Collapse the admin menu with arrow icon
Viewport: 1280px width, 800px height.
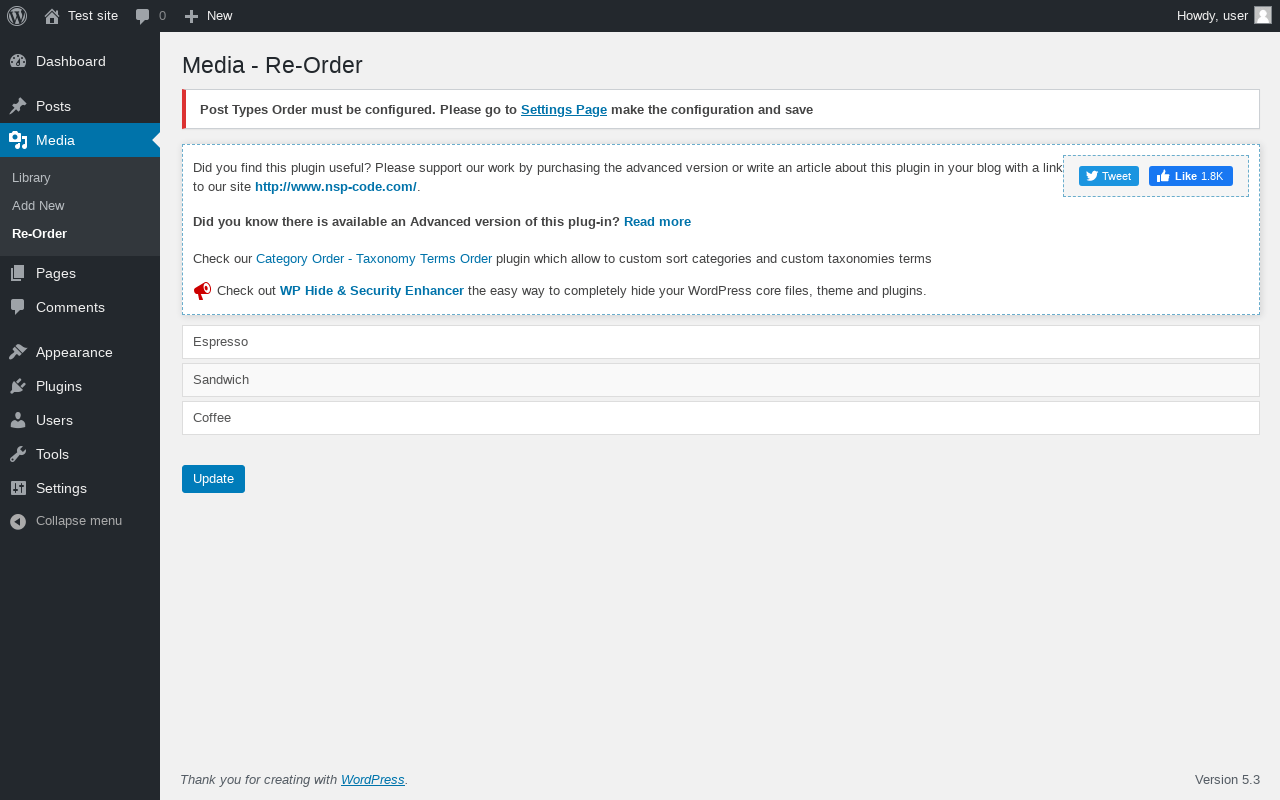coord(18,521)
